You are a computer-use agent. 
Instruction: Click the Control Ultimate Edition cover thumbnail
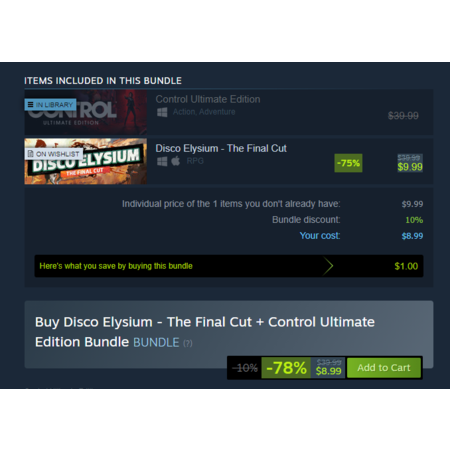(86, 112)
